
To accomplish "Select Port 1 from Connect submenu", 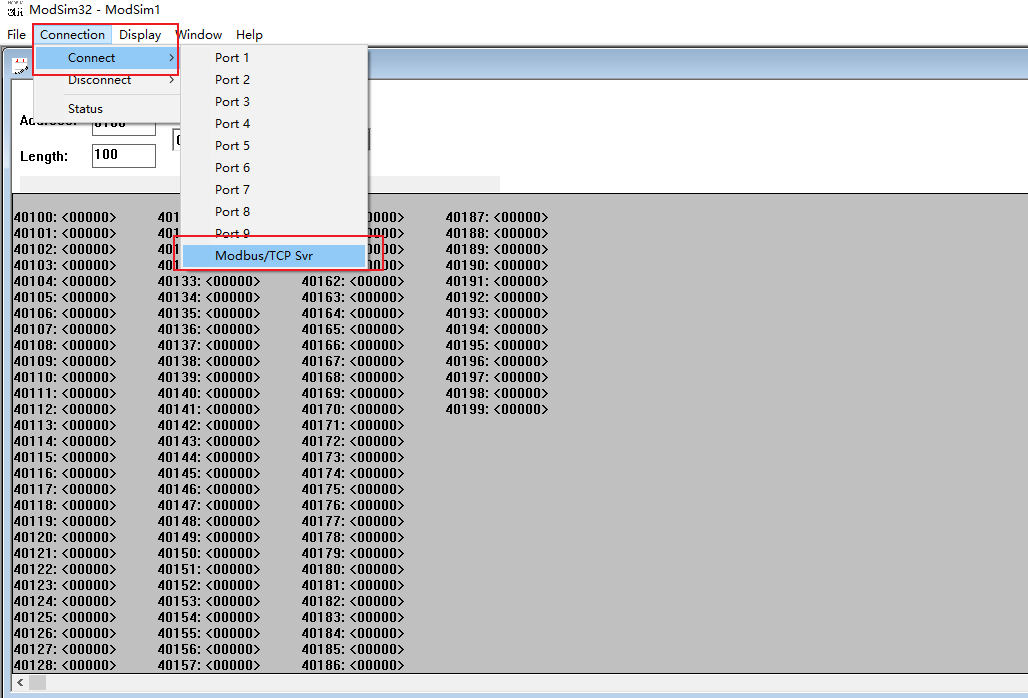I will [232, 58].
